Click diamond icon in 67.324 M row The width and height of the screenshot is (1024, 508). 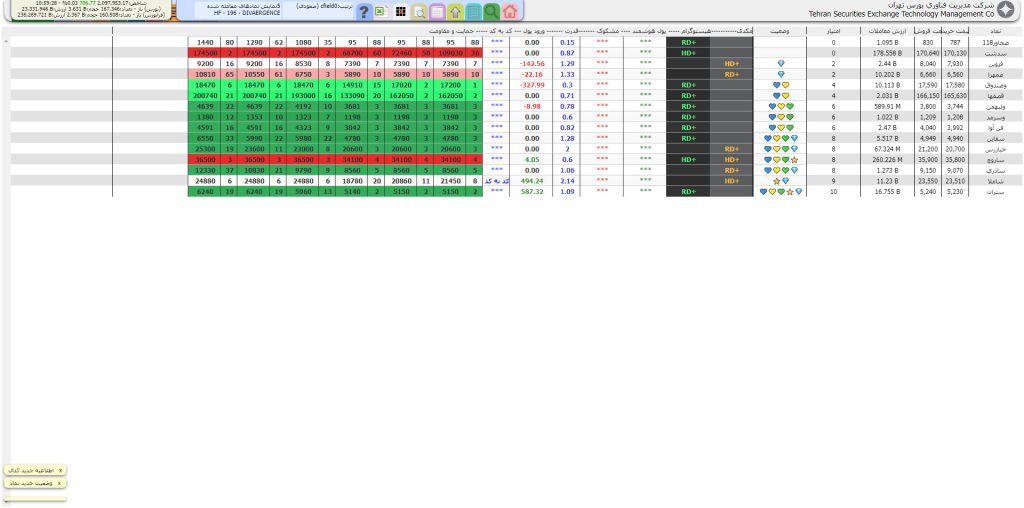coord(793,149)
